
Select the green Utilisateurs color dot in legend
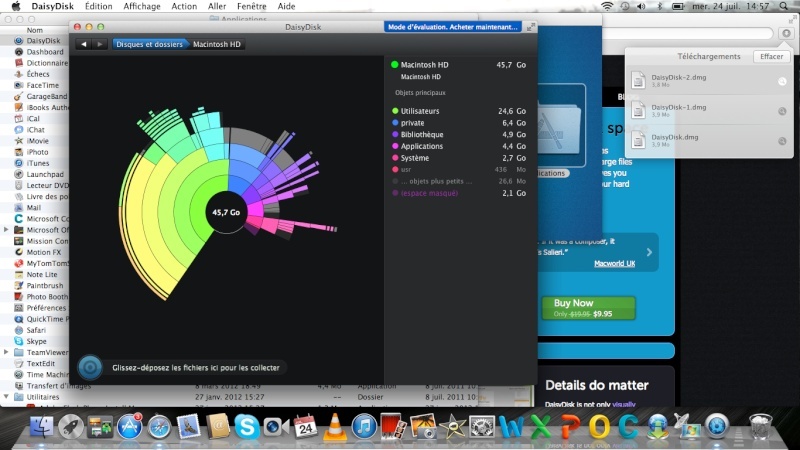coord(395,110)
